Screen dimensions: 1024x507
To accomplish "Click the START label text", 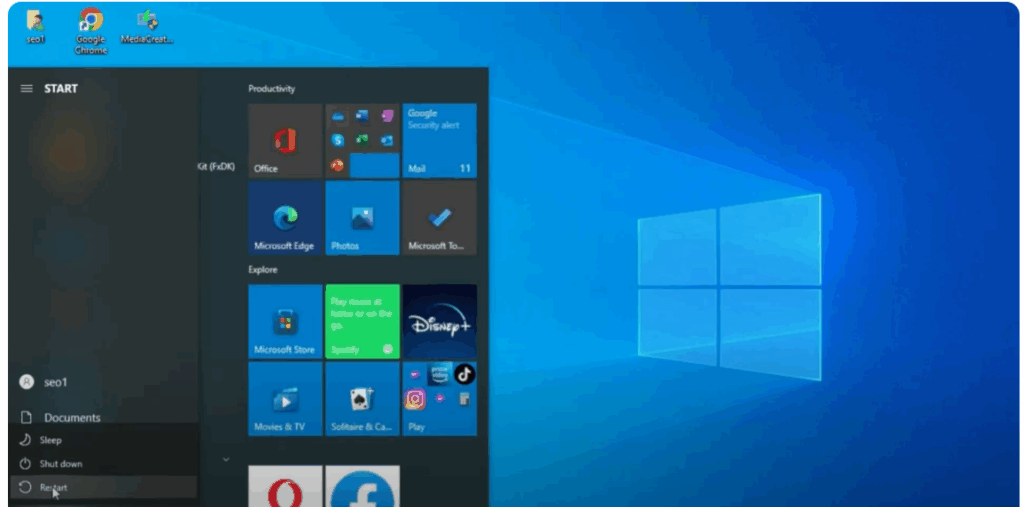I will coord(61,88).
